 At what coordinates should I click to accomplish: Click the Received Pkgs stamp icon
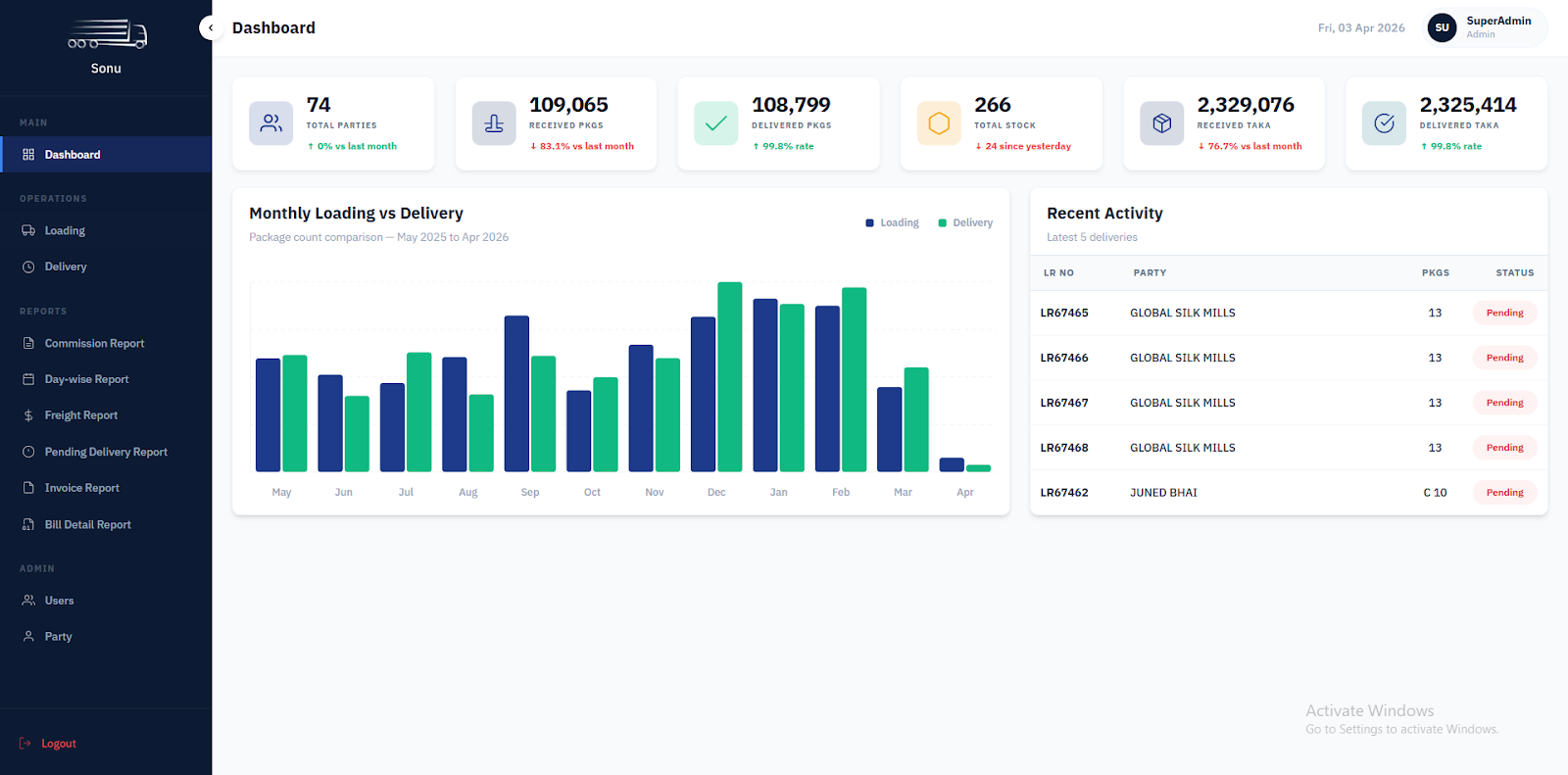494,123
